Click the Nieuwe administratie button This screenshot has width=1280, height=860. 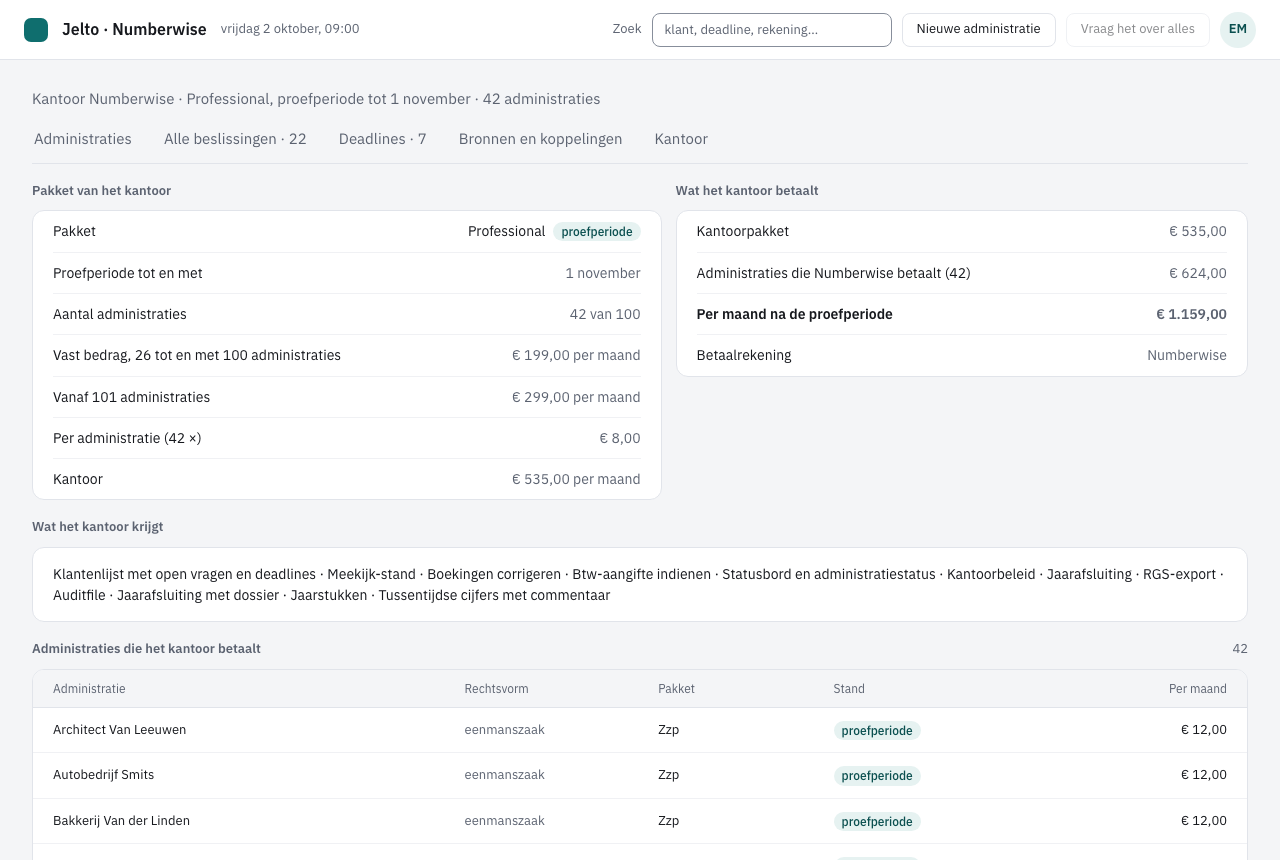pos(979,29)
